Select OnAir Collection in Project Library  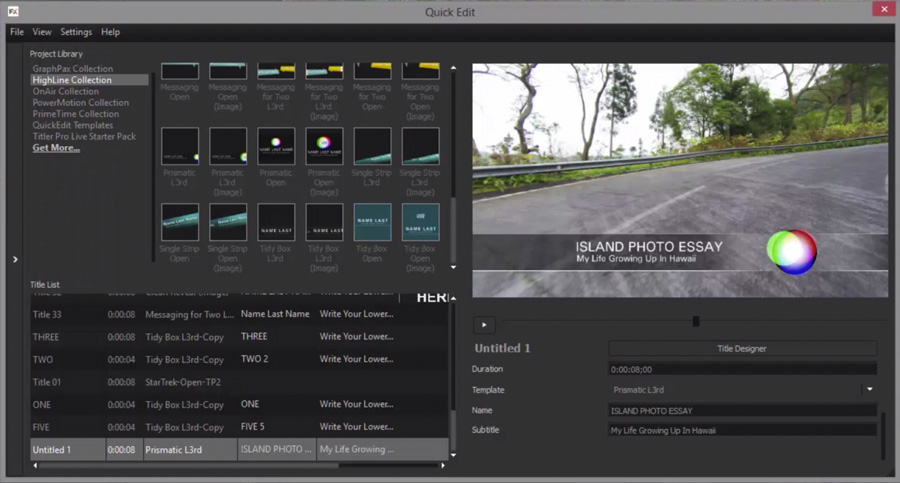point(65,91)
